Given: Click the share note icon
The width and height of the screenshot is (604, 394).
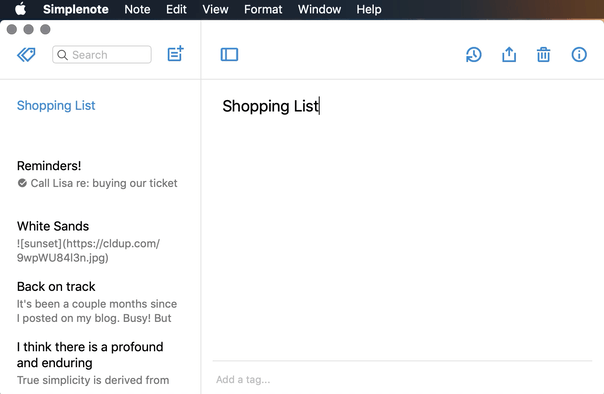Looking at the screenshot, I should click(509, 54).
